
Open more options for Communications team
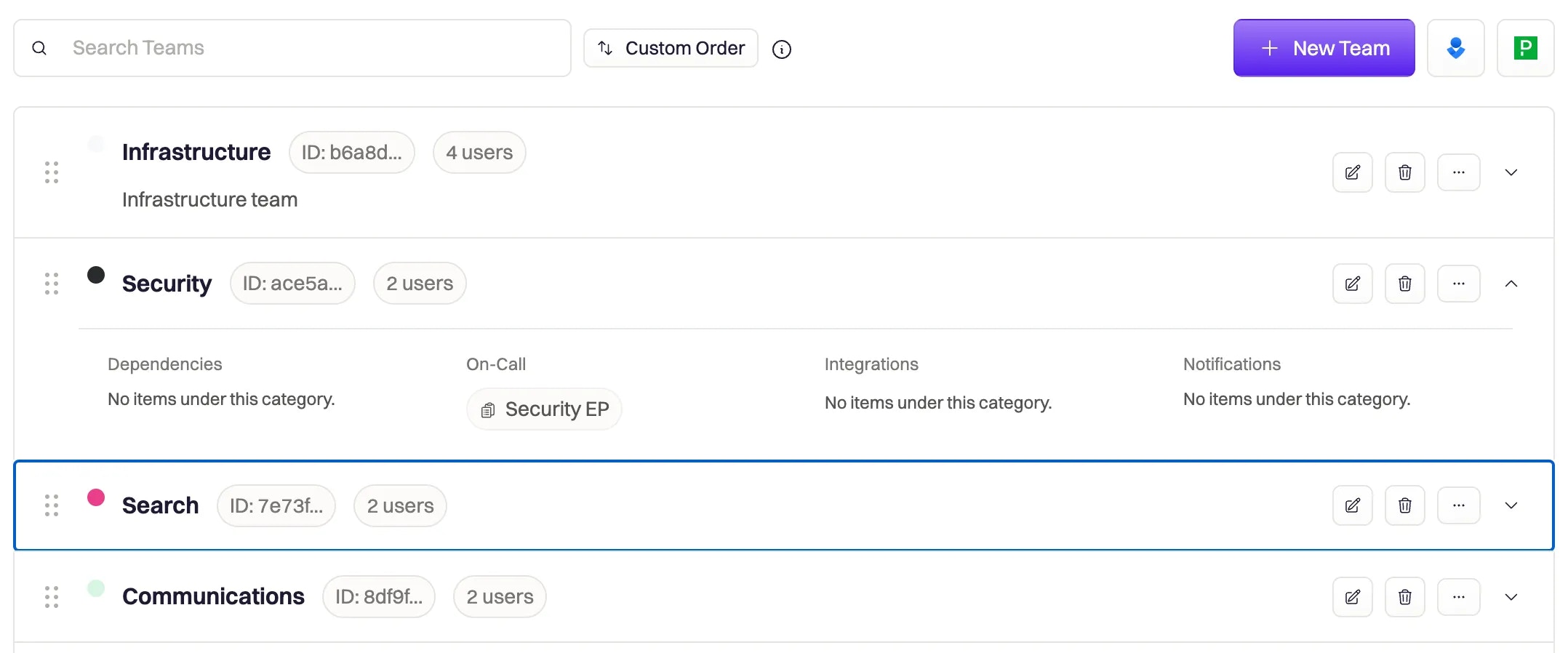pyautogui.click(x=1458, y=597)
